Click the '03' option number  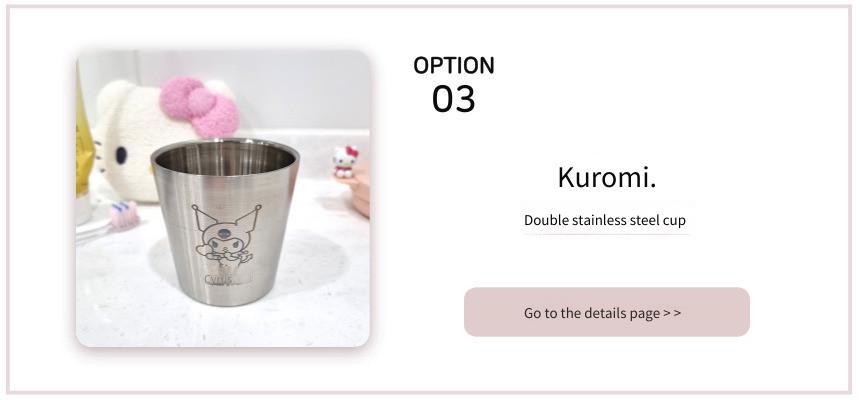(454, 99)
